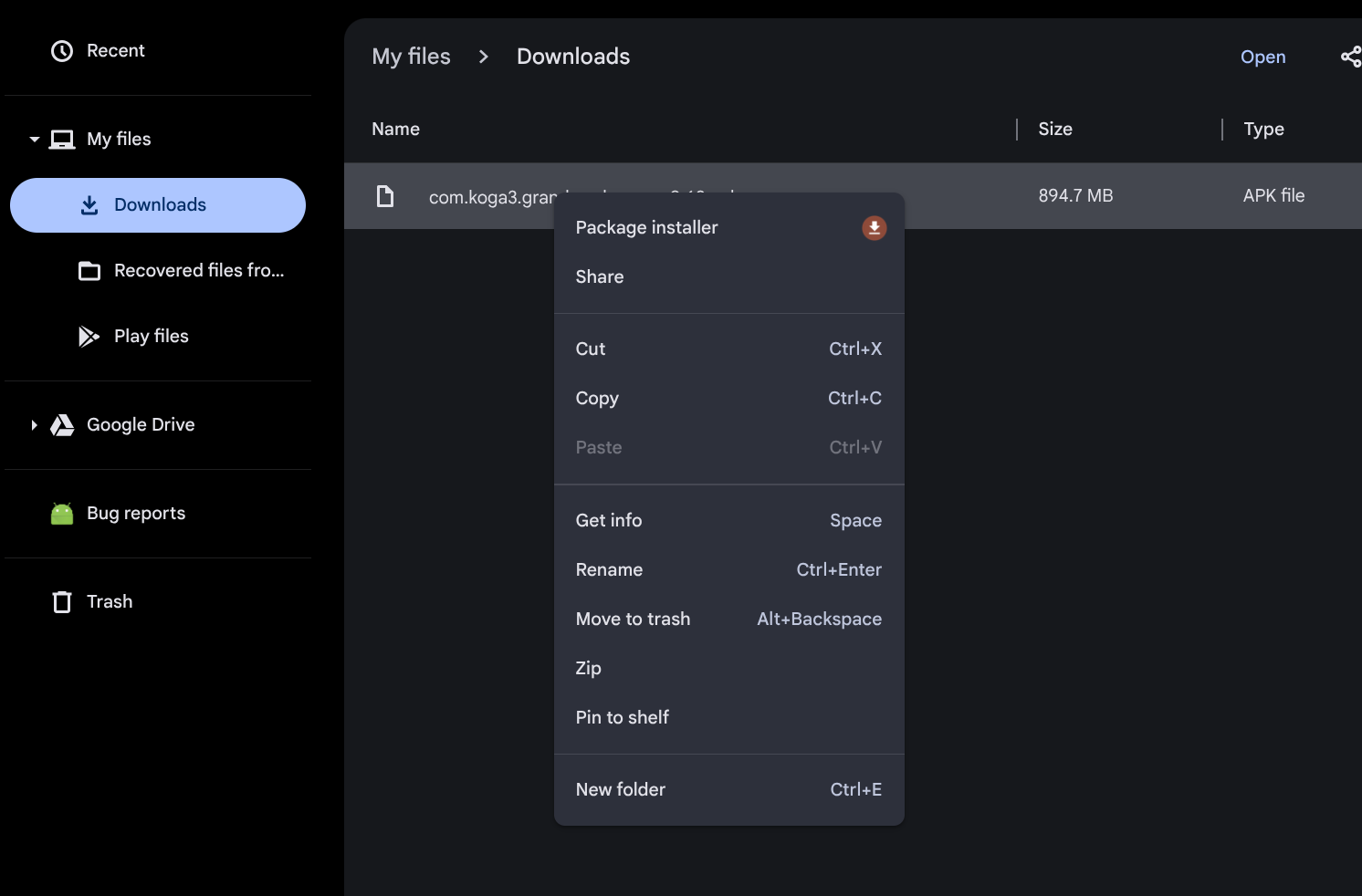This screenshot has height=896, width=1362.
Task: Click the share icon in toolbar
Action: click(1349, 57)
